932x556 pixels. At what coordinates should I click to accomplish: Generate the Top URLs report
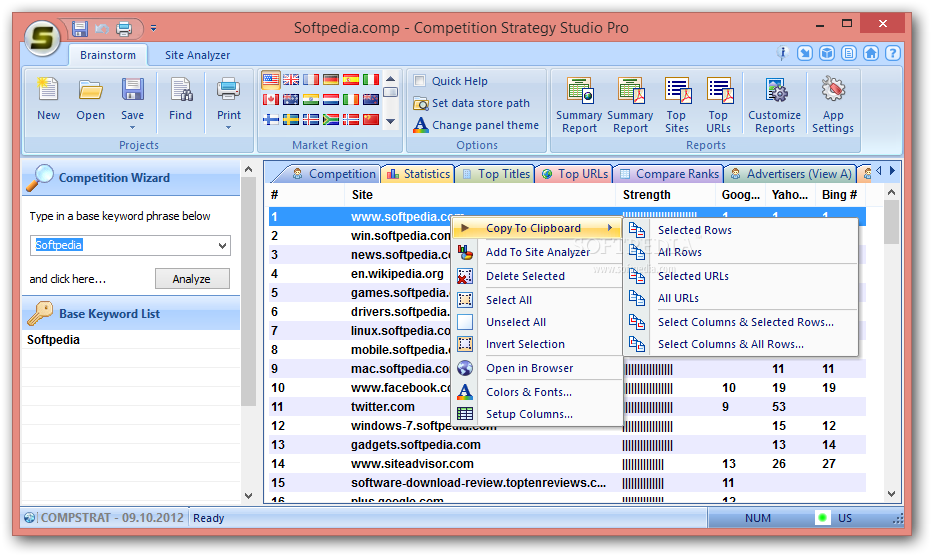[x=719, y=105]
